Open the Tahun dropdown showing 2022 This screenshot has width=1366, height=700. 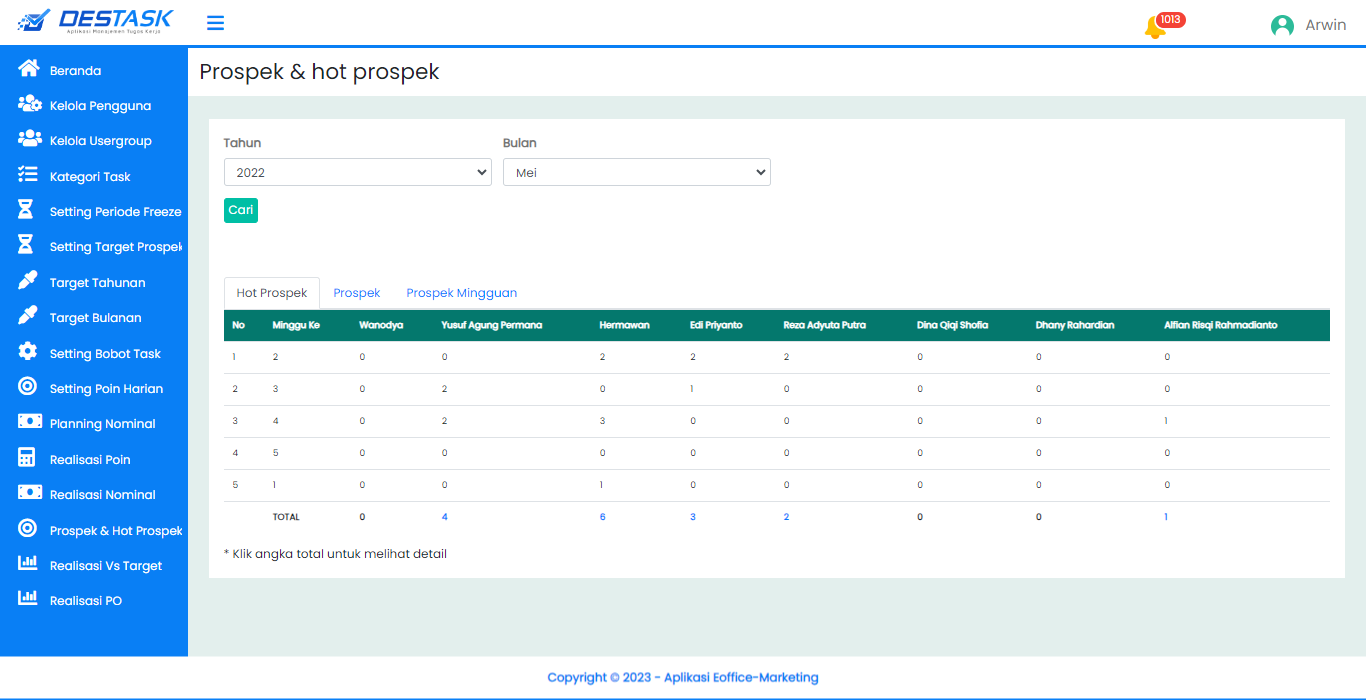357,172
